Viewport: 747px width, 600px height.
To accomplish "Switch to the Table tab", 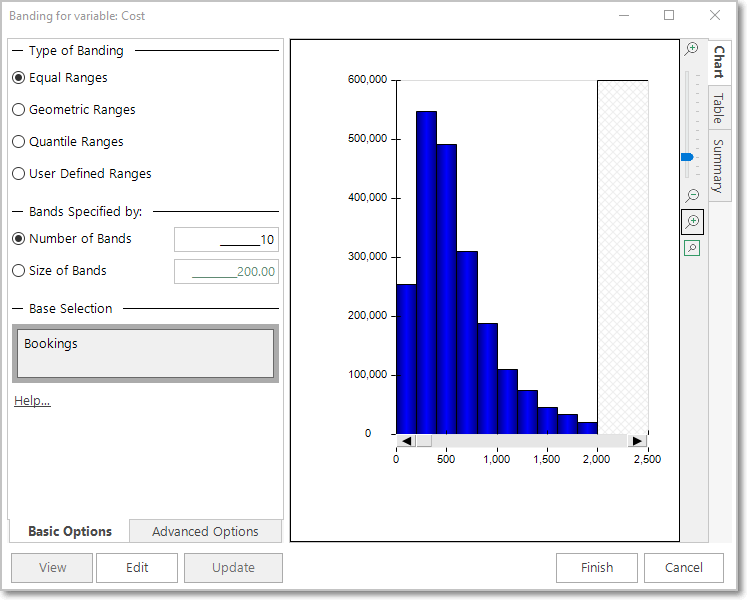I will [x=718, y=109].
